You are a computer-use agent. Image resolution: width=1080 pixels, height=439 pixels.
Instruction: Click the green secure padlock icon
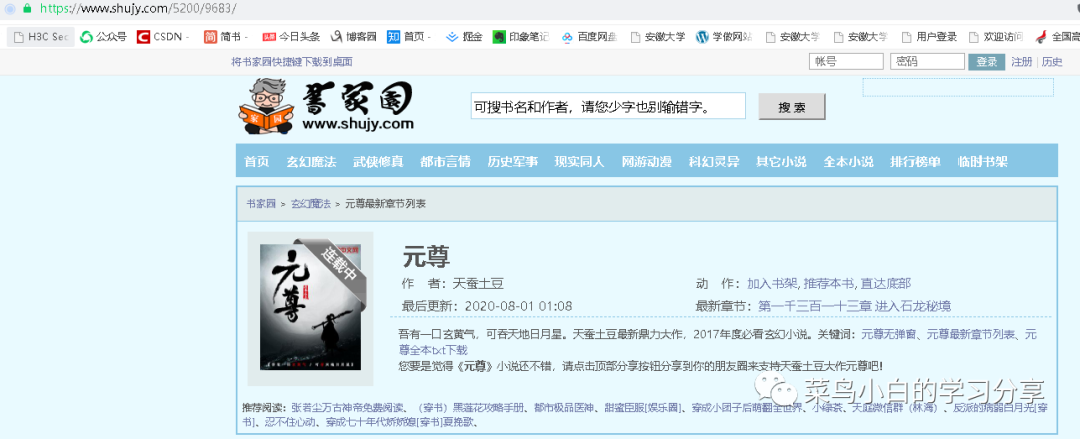pyautogui.click(x=27, y=8)
